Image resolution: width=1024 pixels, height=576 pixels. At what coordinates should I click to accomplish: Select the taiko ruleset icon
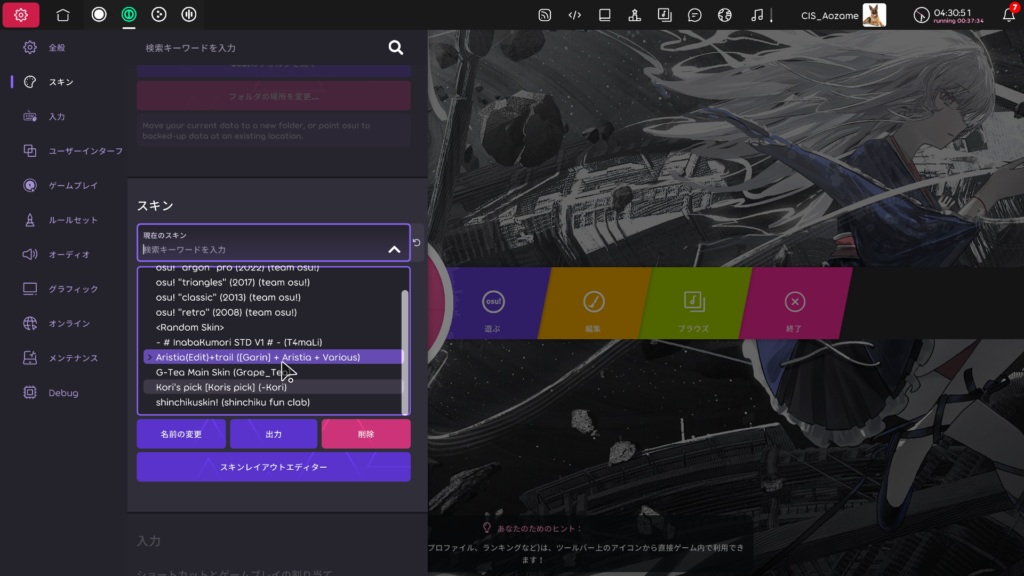[x=129, y=14]
